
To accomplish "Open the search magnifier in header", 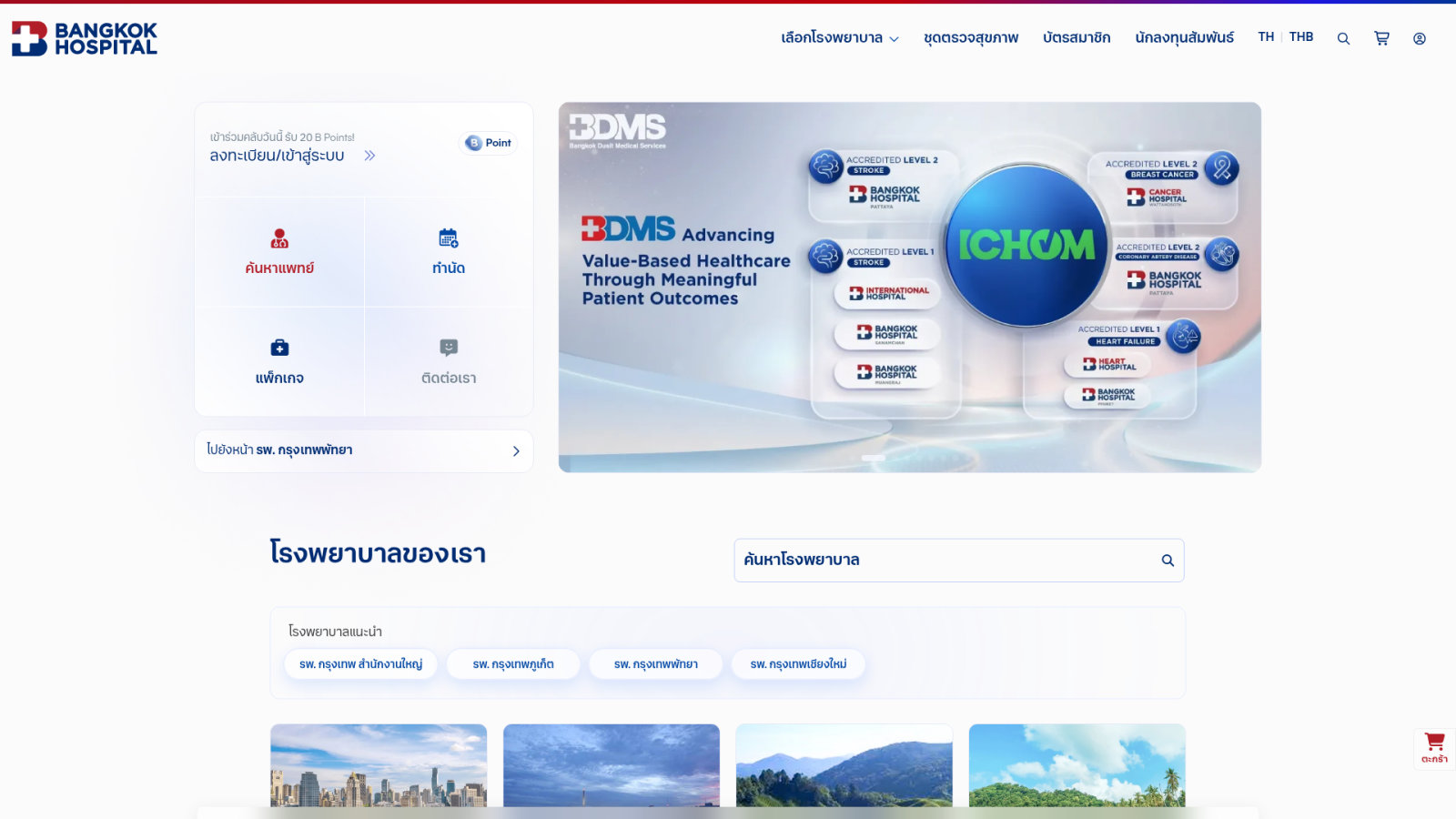I will [1343, 38].
